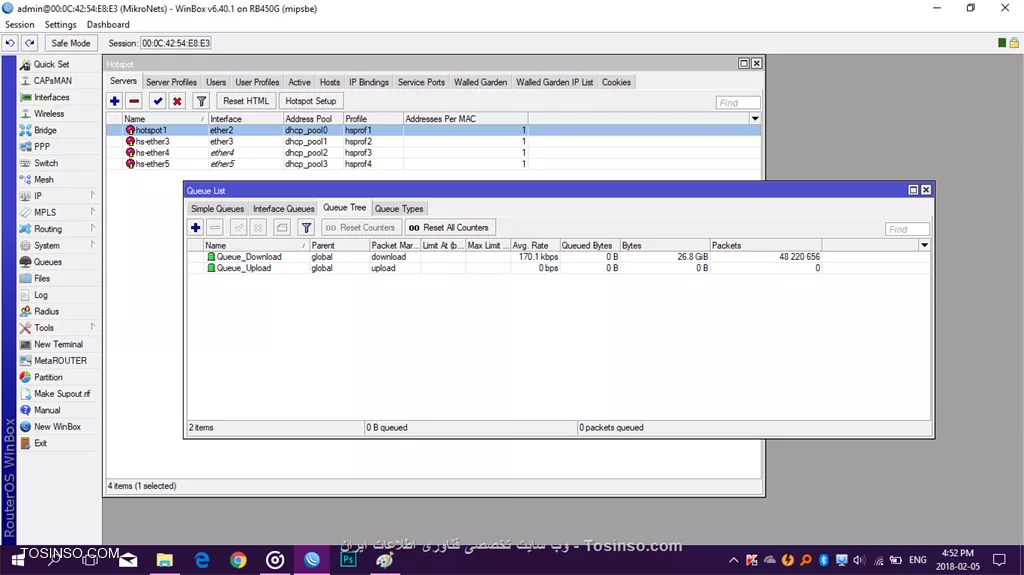Add a new Queue Tree entry with plus icon

(x=195, y=227)
